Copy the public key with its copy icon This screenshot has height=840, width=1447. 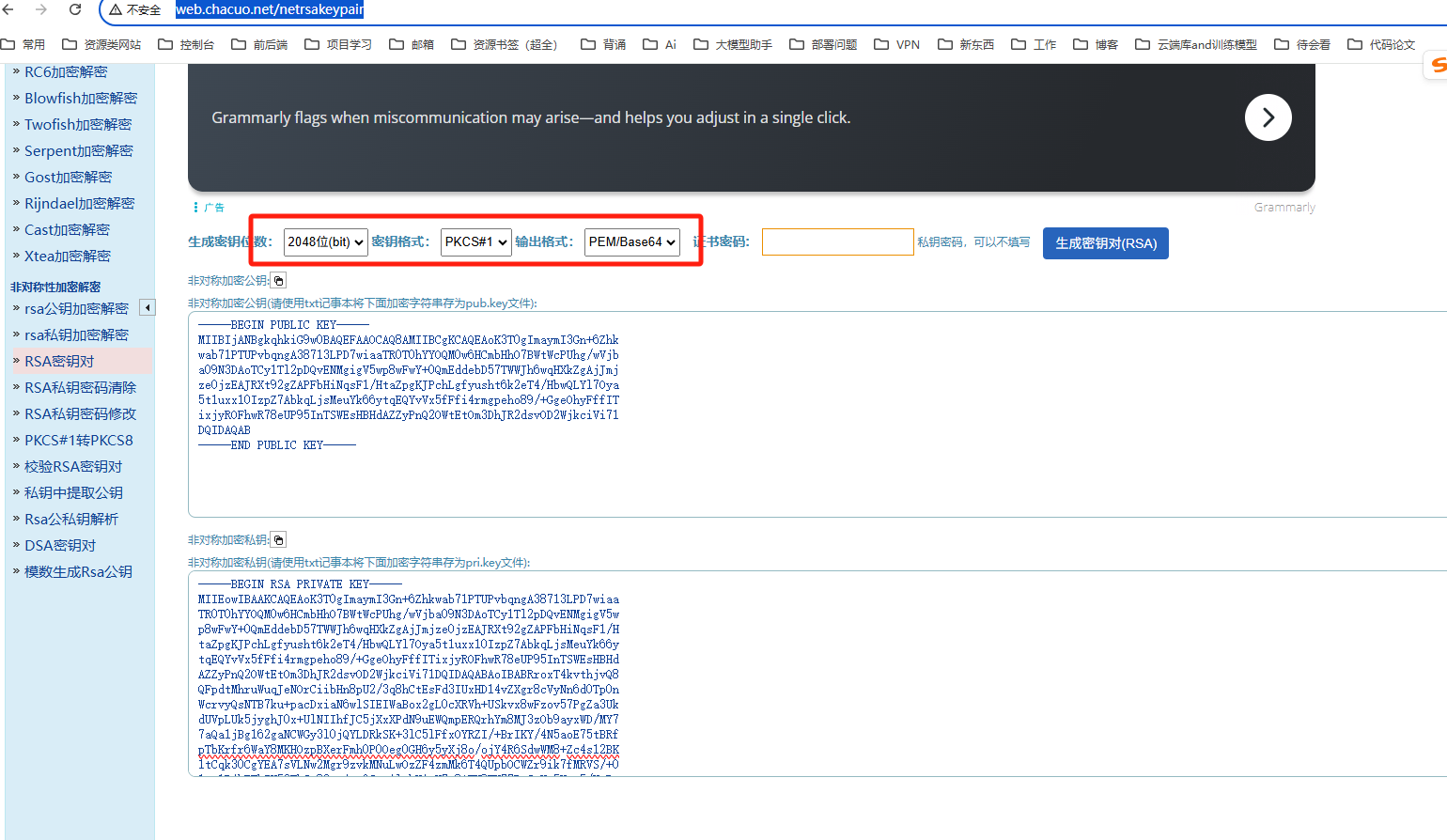coord(278,280)
